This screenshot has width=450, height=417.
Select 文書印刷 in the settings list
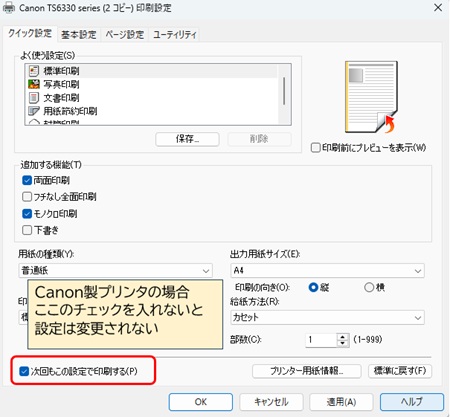tap(152, 98)
